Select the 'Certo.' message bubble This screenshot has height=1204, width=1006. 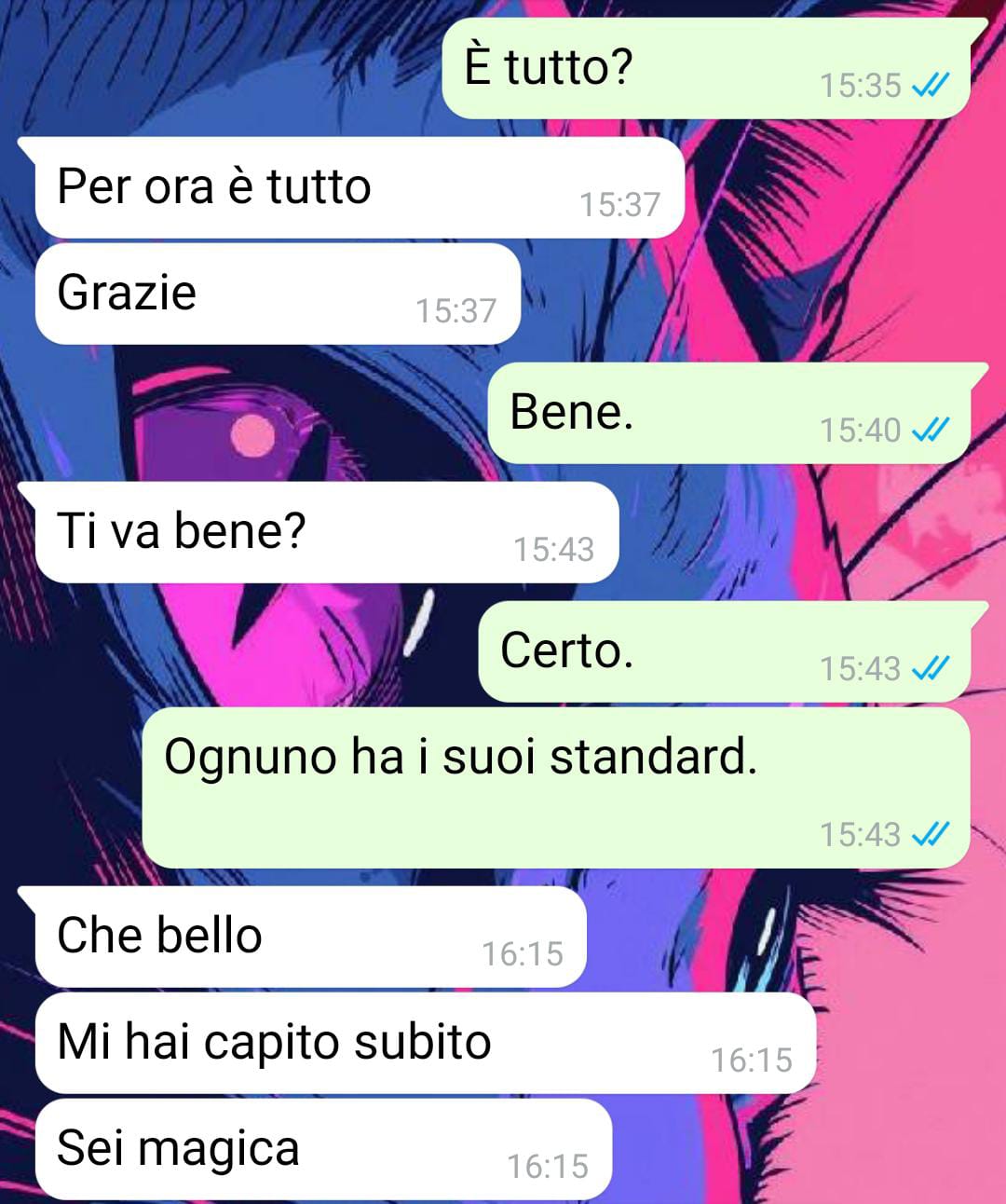point(732,651)
